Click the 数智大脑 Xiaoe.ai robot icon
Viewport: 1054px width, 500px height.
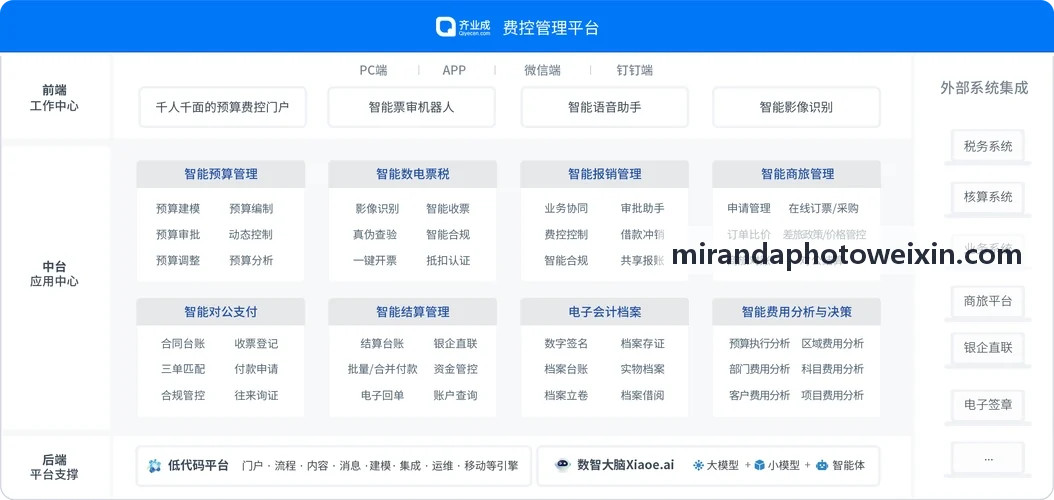(x=563, y=465)
